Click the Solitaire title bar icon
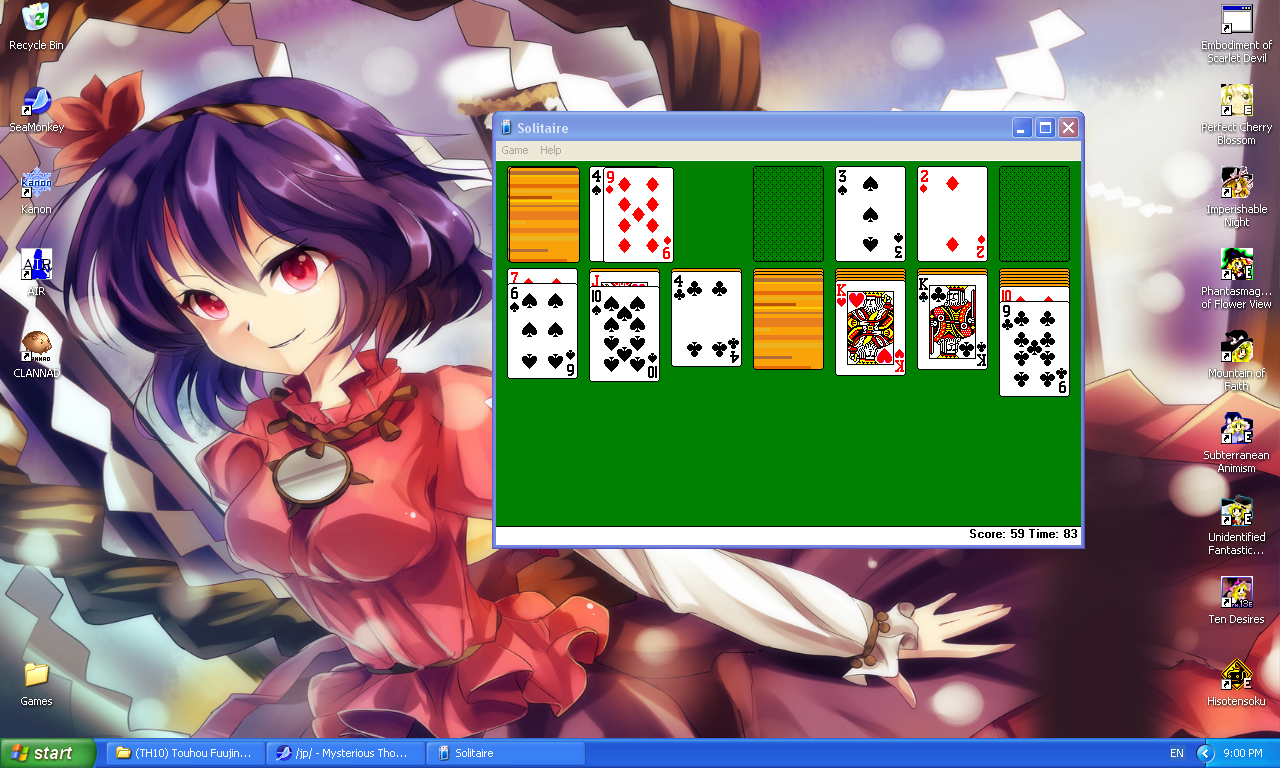This screenshot has height=768, width=1280. pyautogui.click(x=506, y=128)
